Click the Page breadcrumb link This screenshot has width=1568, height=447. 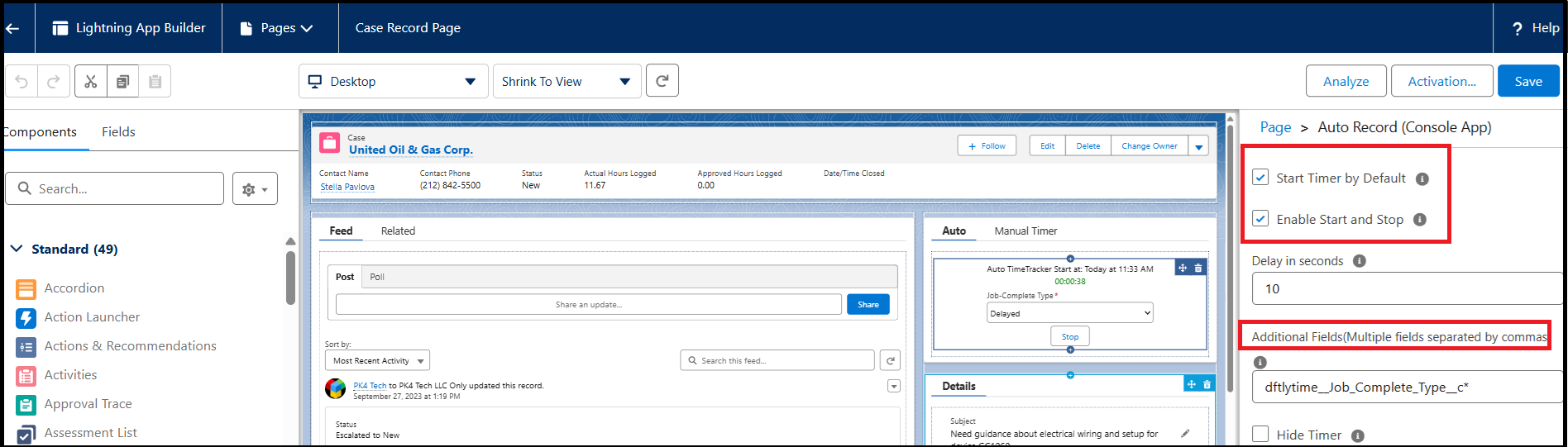tap(1275, 127)
